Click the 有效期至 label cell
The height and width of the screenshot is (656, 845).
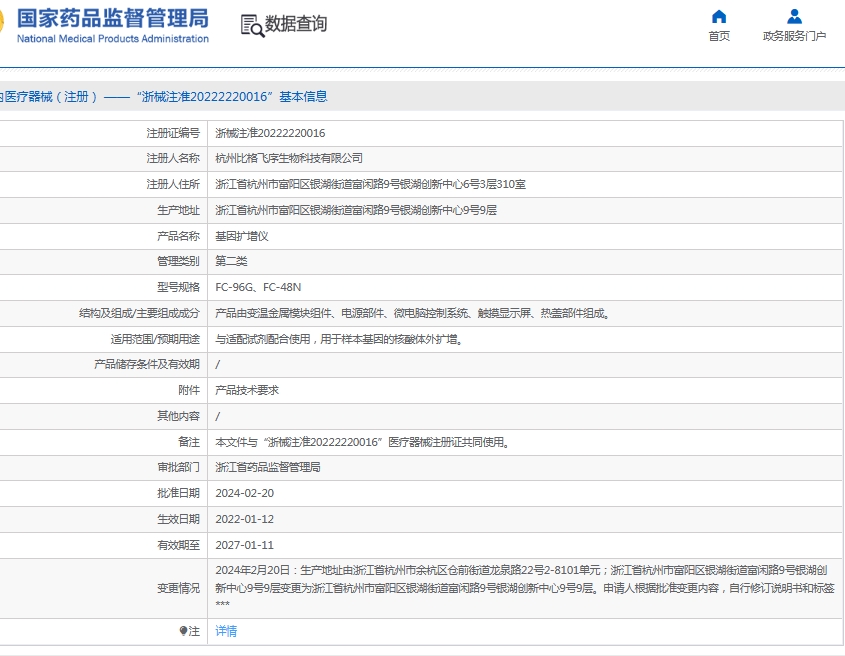coord(178,545)
